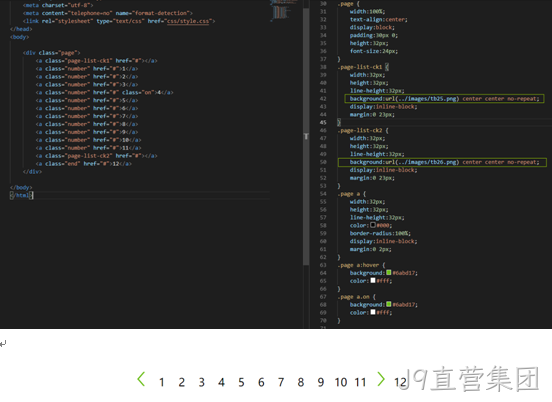Go to page number 5
Viewport: 552px width, 402px height.
[x=241, y=382]
